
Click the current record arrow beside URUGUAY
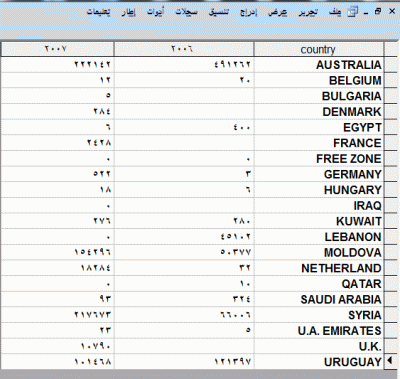tap(390, 361)
